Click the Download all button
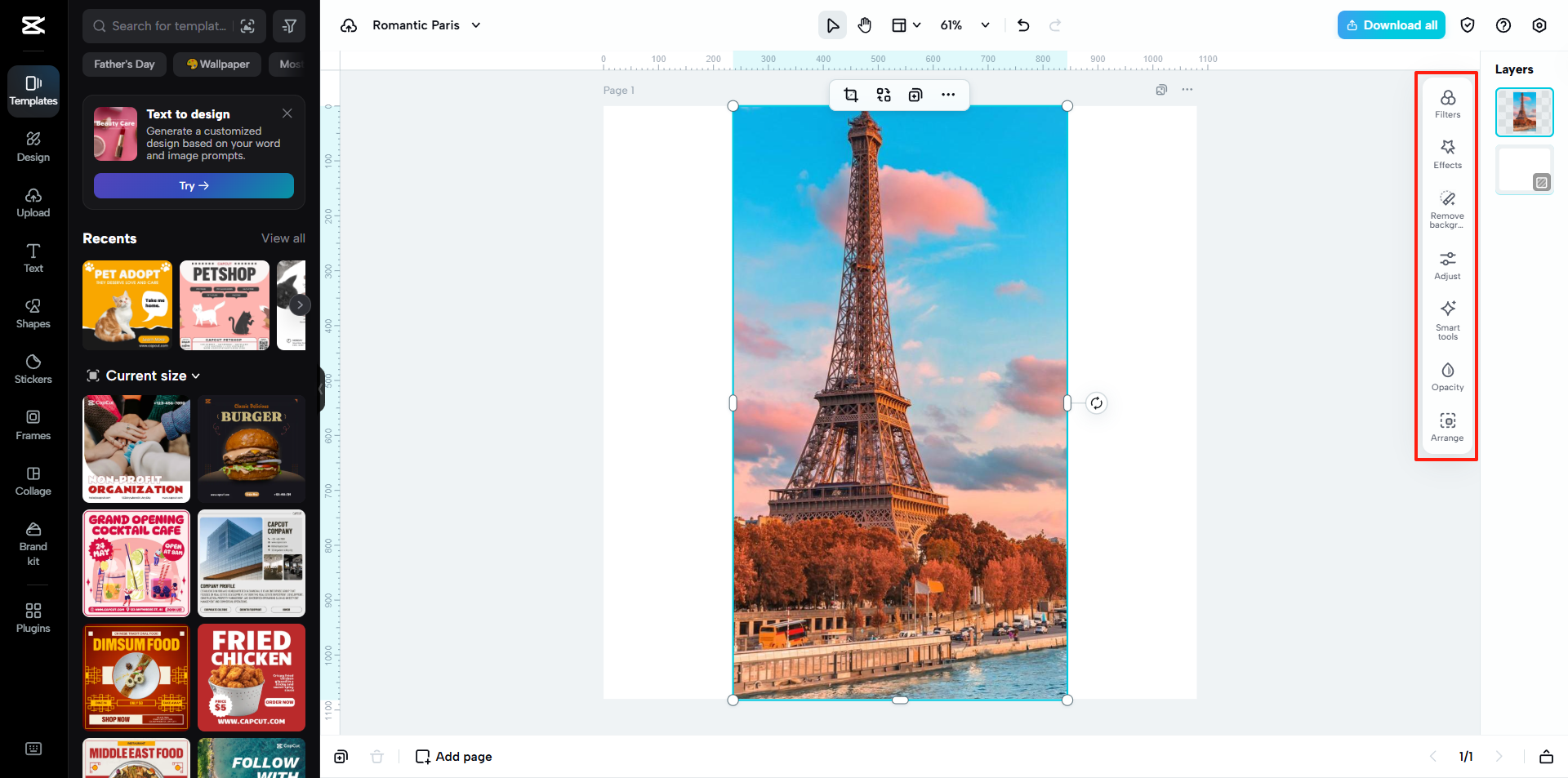Screen dimensions: 1568x778 [x=1391, y=25]
